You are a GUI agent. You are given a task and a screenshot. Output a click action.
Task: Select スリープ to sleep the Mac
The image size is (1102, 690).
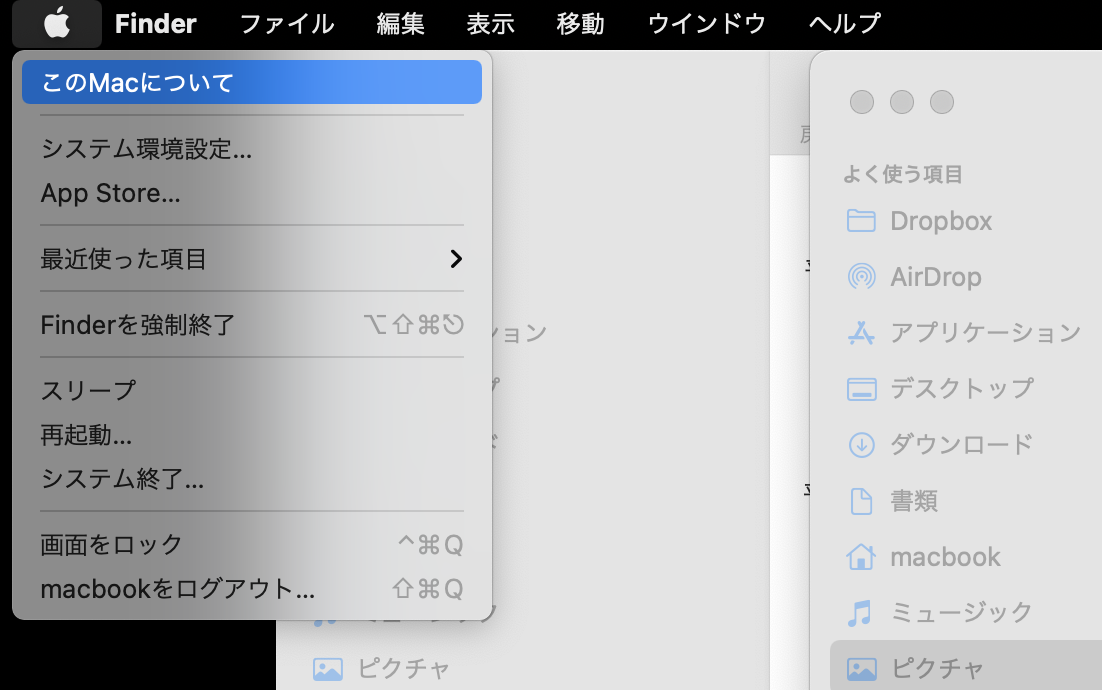(88, 390)
